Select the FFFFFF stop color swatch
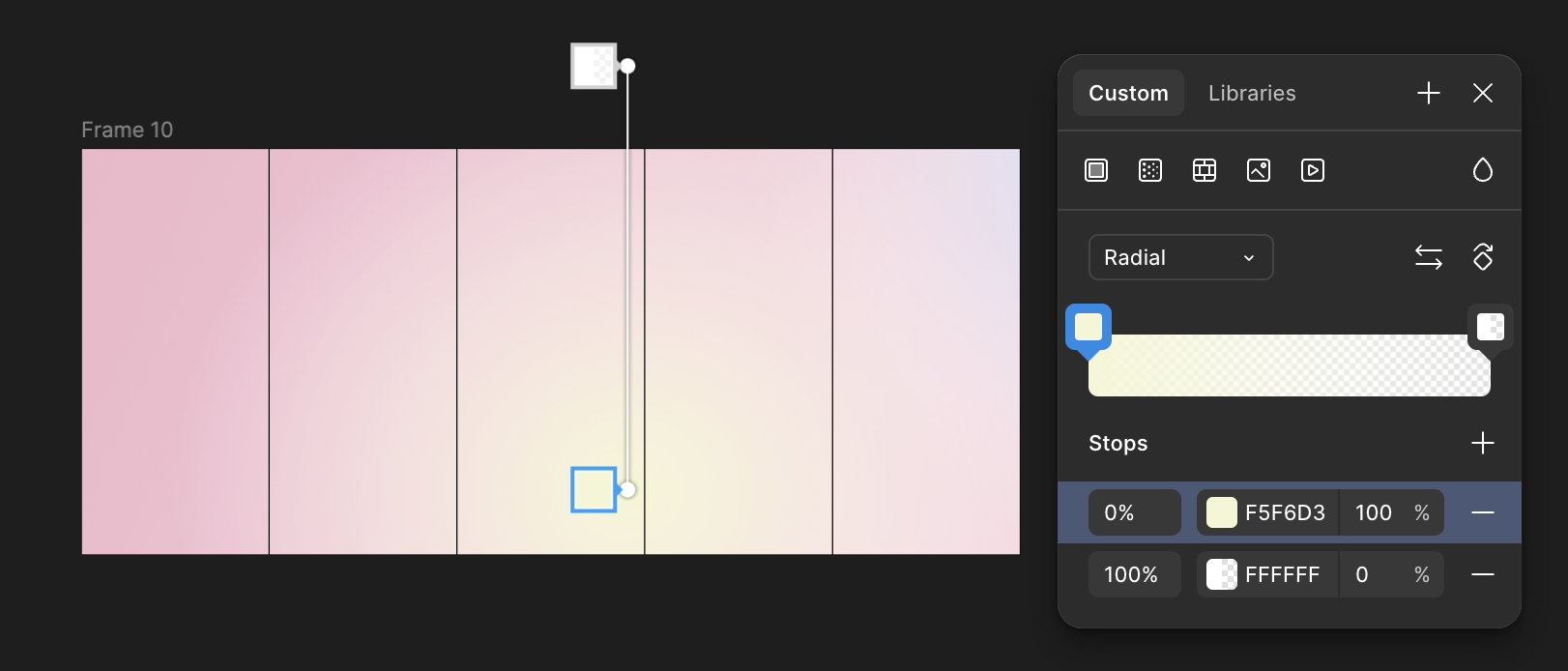The image size is (1568, 671). pos(1221,574)
